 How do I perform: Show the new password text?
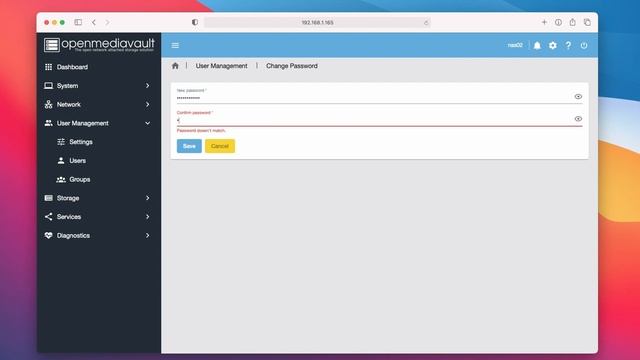[x=578, y=97]
